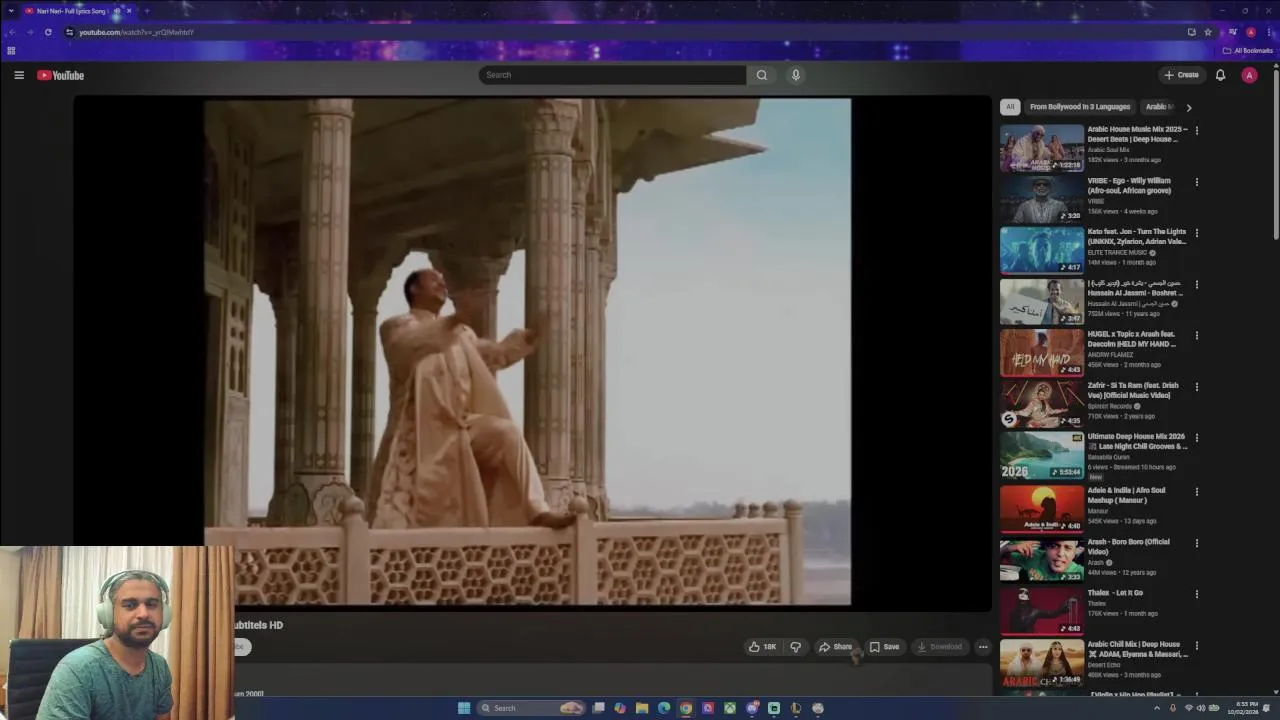Open Chrome from the taskbar
The height and width of the screenshot is (720, 1280).
point(686,708)
